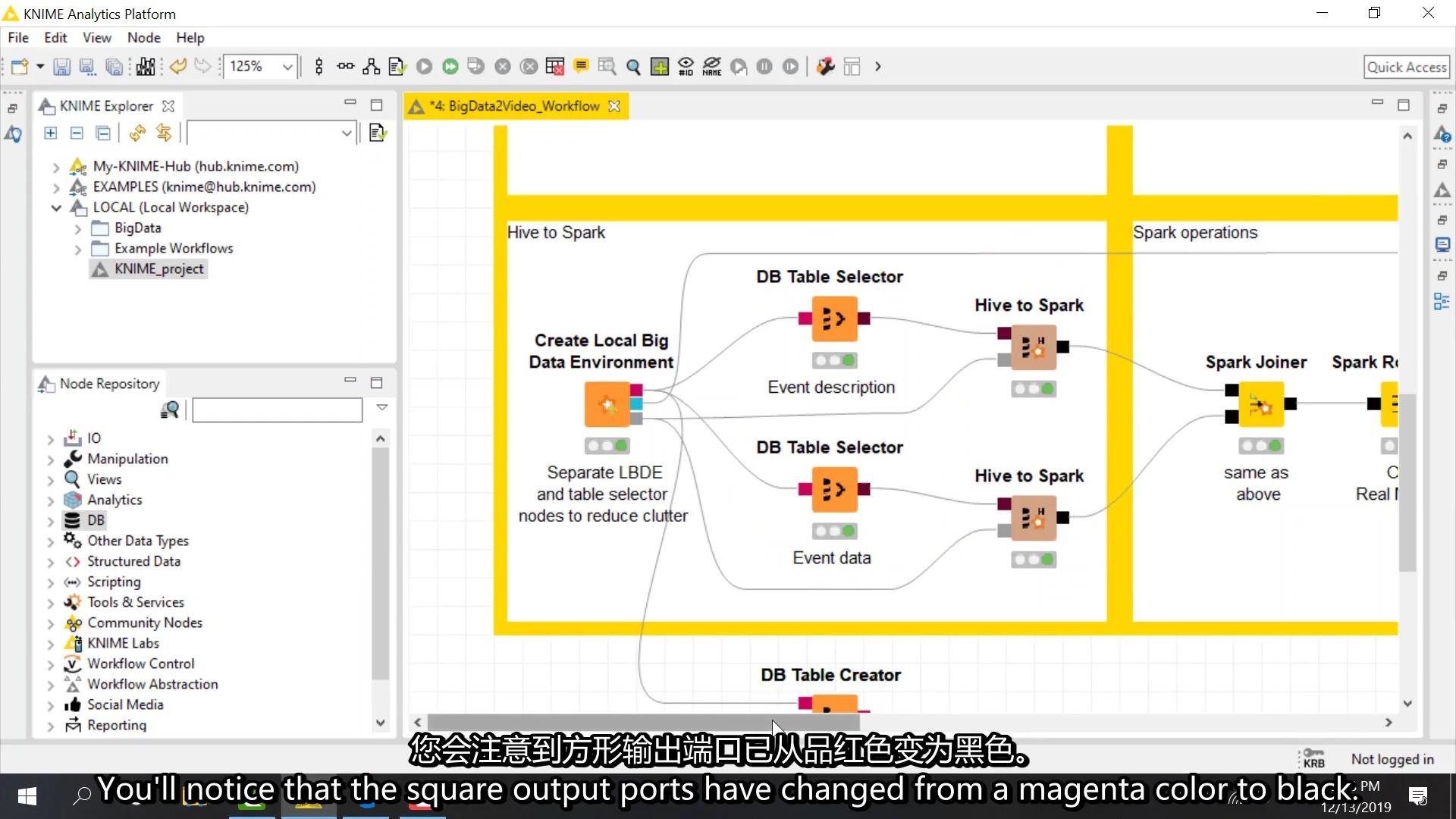Viewport: 1456px width, 819px height.
Task: Click the Save workflow icon
Action: click(x=62, y=67)
